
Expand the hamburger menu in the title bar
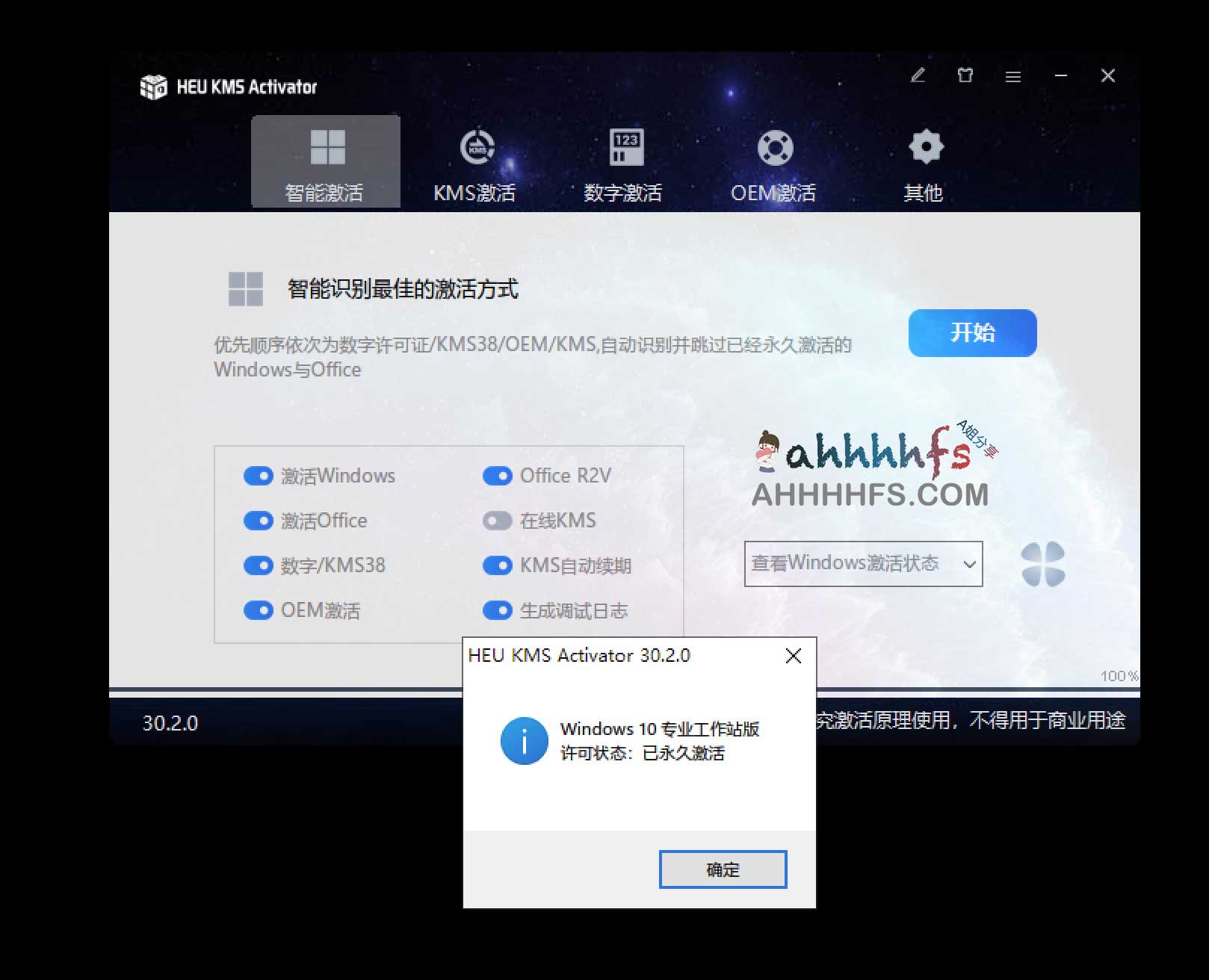click(x=1012, y=75)
